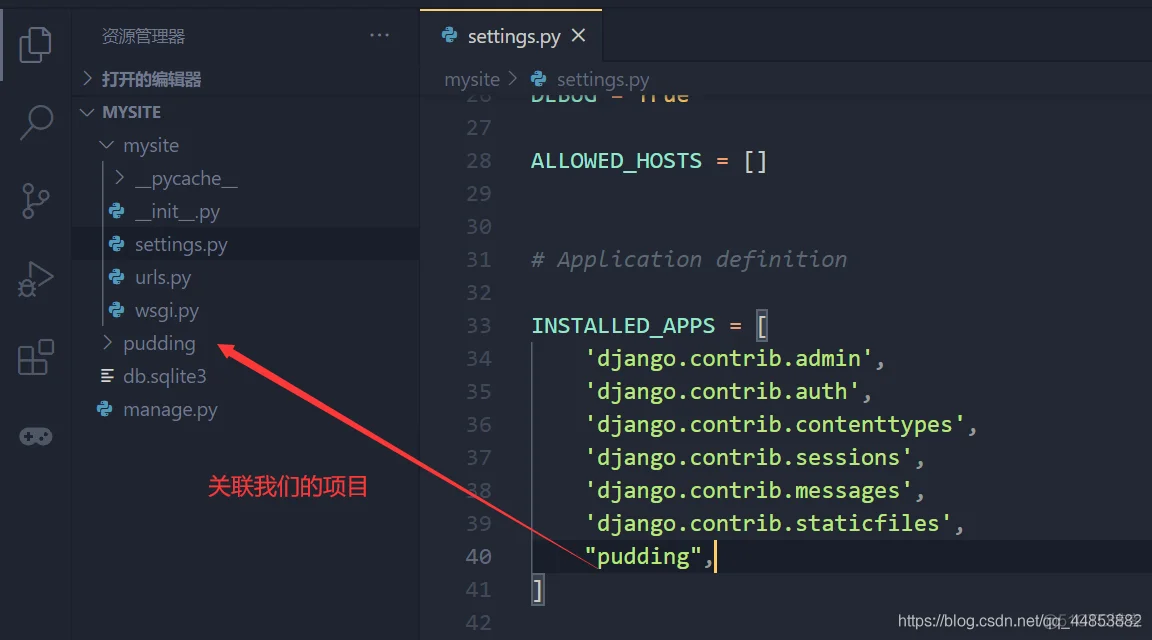Click 'django.contrib.staticfiles' string
Viewport: 1152px width, 640px height.
click(x=768, y=523)
